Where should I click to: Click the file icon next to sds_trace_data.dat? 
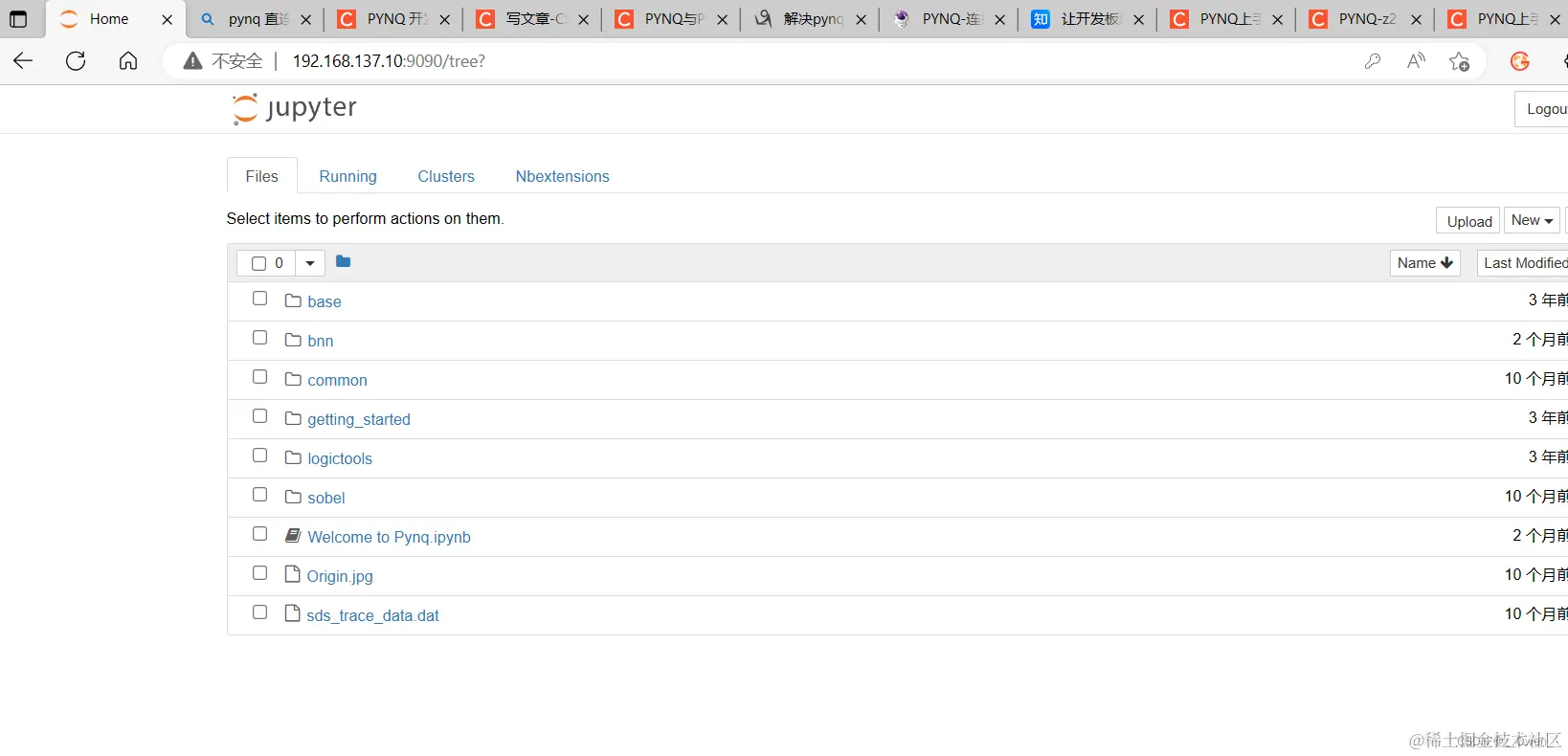pos(293,613)
